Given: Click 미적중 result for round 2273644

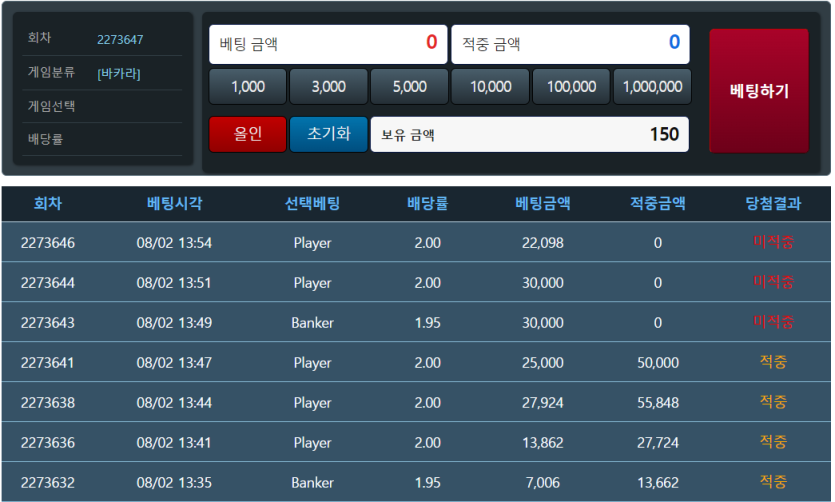Looking at the screenshot, I should coord(773,282).
